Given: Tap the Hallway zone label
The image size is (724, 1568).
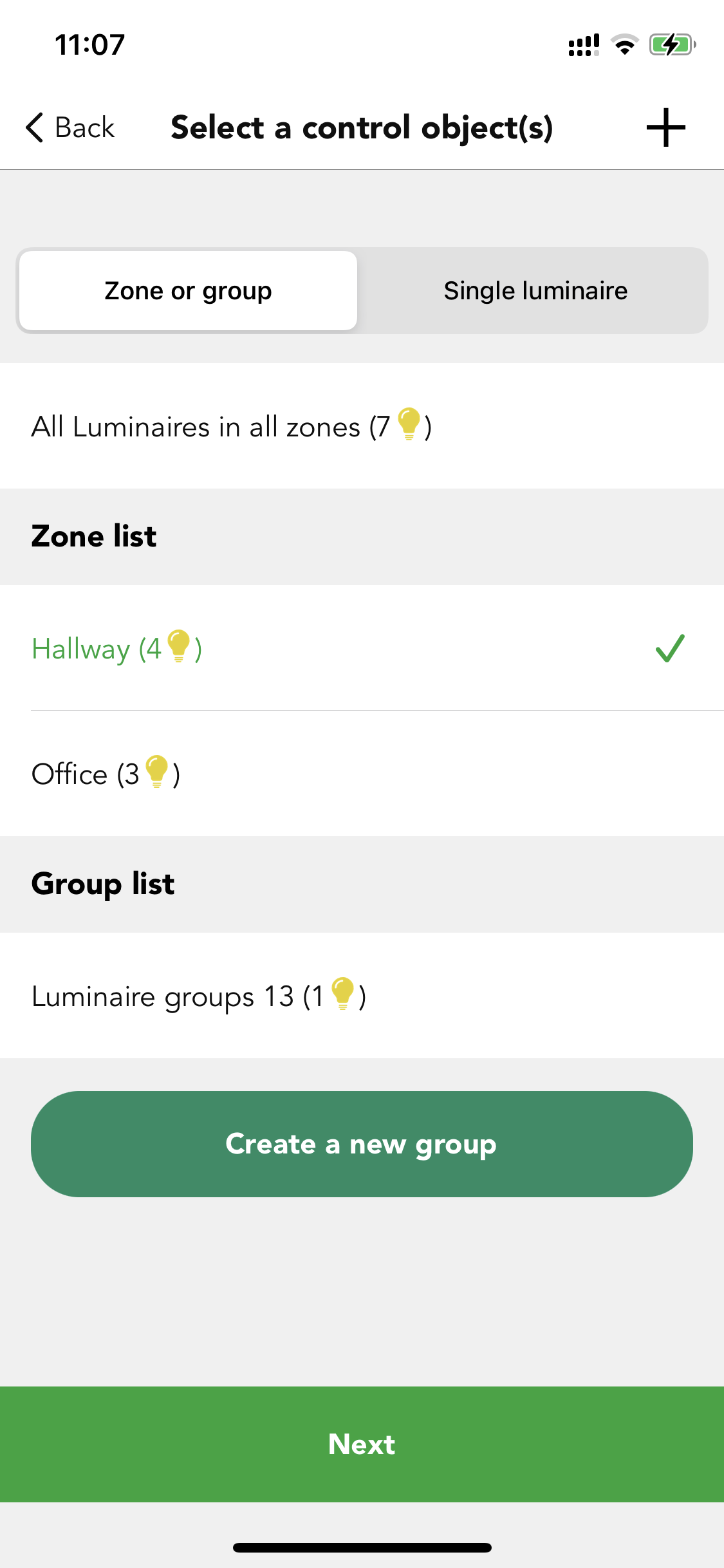Looking at the screenshot, I should point(116,648).
